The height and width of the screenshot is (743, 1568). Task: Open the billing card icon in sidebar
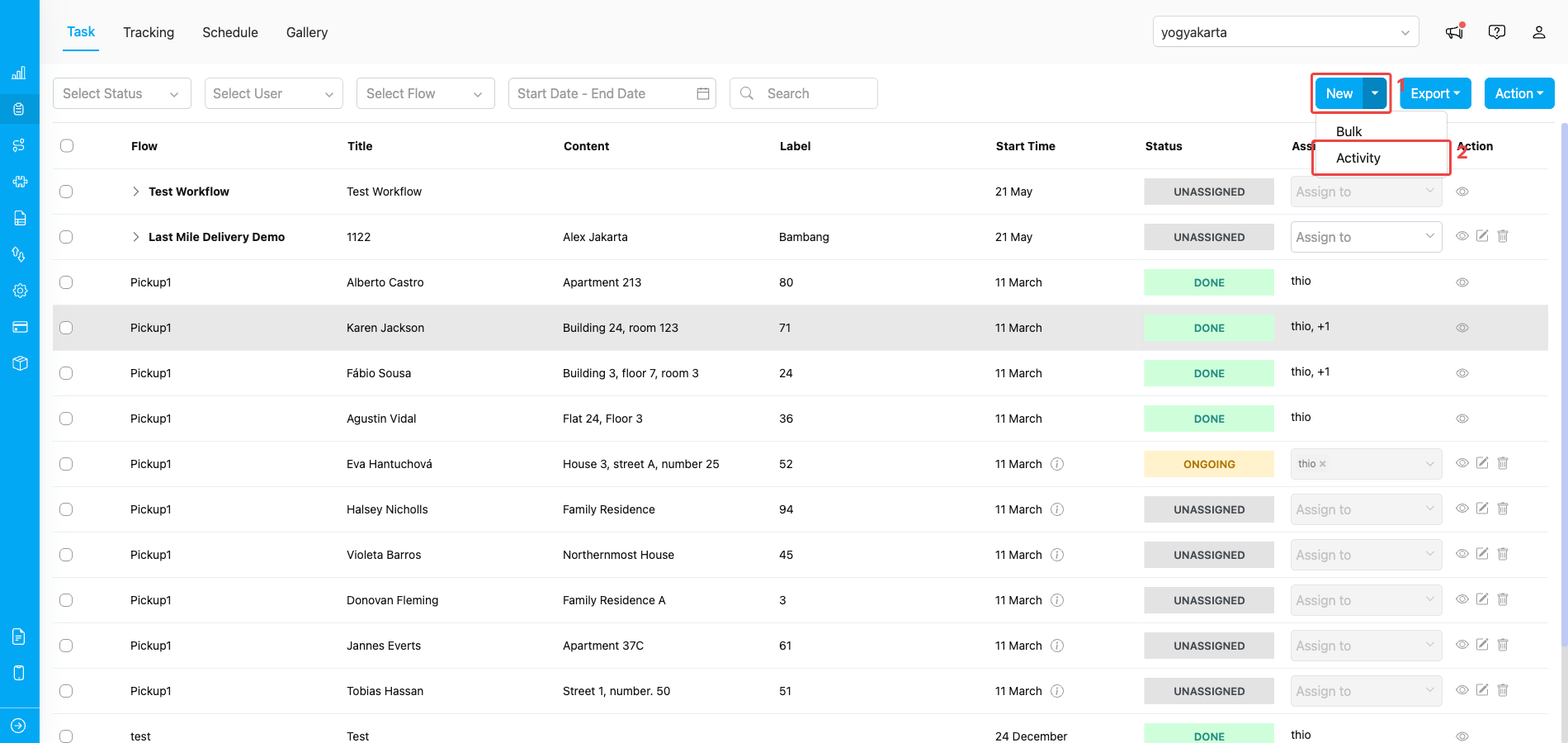coord(20,327)
